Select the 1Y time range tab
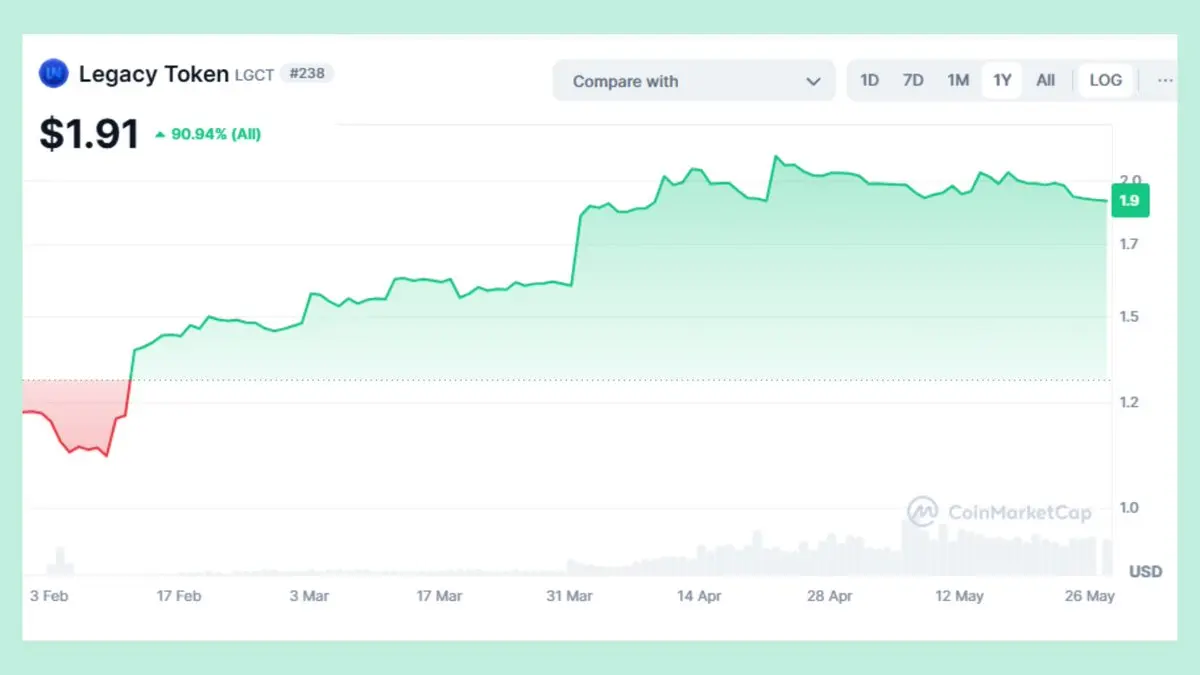Viewport: 1200px width, 675px height. [x=1002, y=81]
